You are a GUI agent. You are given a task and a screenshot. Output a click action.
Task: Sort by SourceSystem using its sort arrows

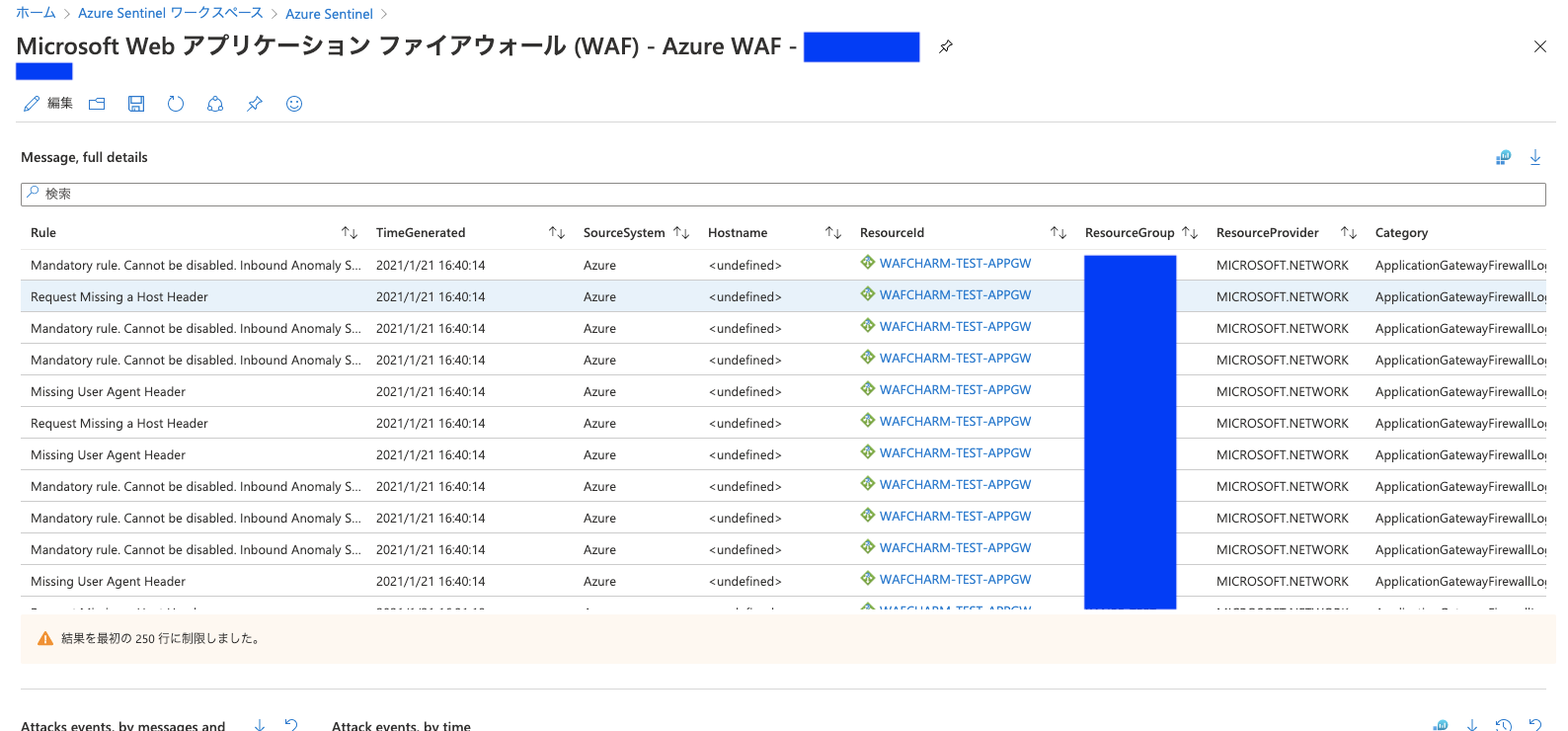681,233
